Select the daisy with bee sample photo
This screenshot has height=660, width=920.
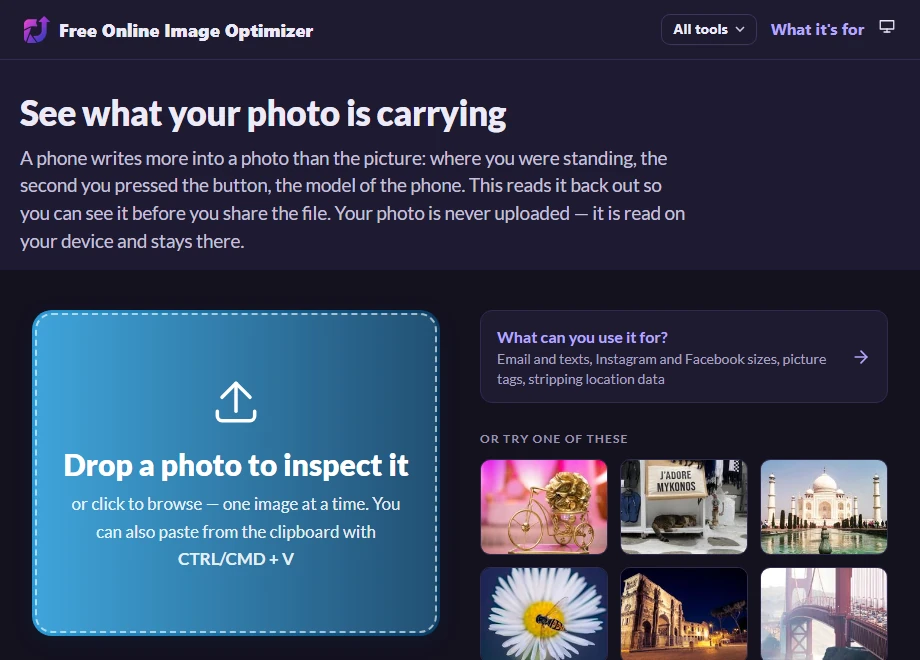[x=544, y=614]
